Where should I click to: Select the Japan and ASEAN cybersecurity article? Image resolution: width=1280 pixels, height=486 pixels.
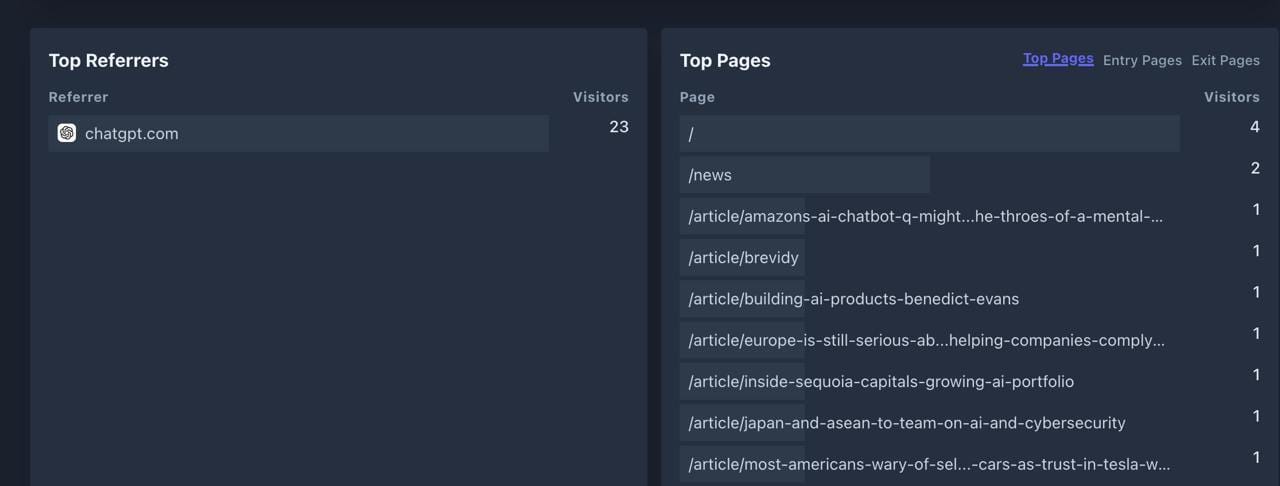point(906,423)
